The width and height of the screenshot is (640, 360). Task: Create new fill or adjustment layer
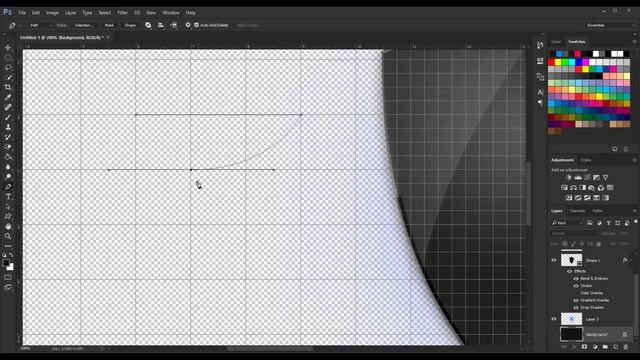coord(595,347)
